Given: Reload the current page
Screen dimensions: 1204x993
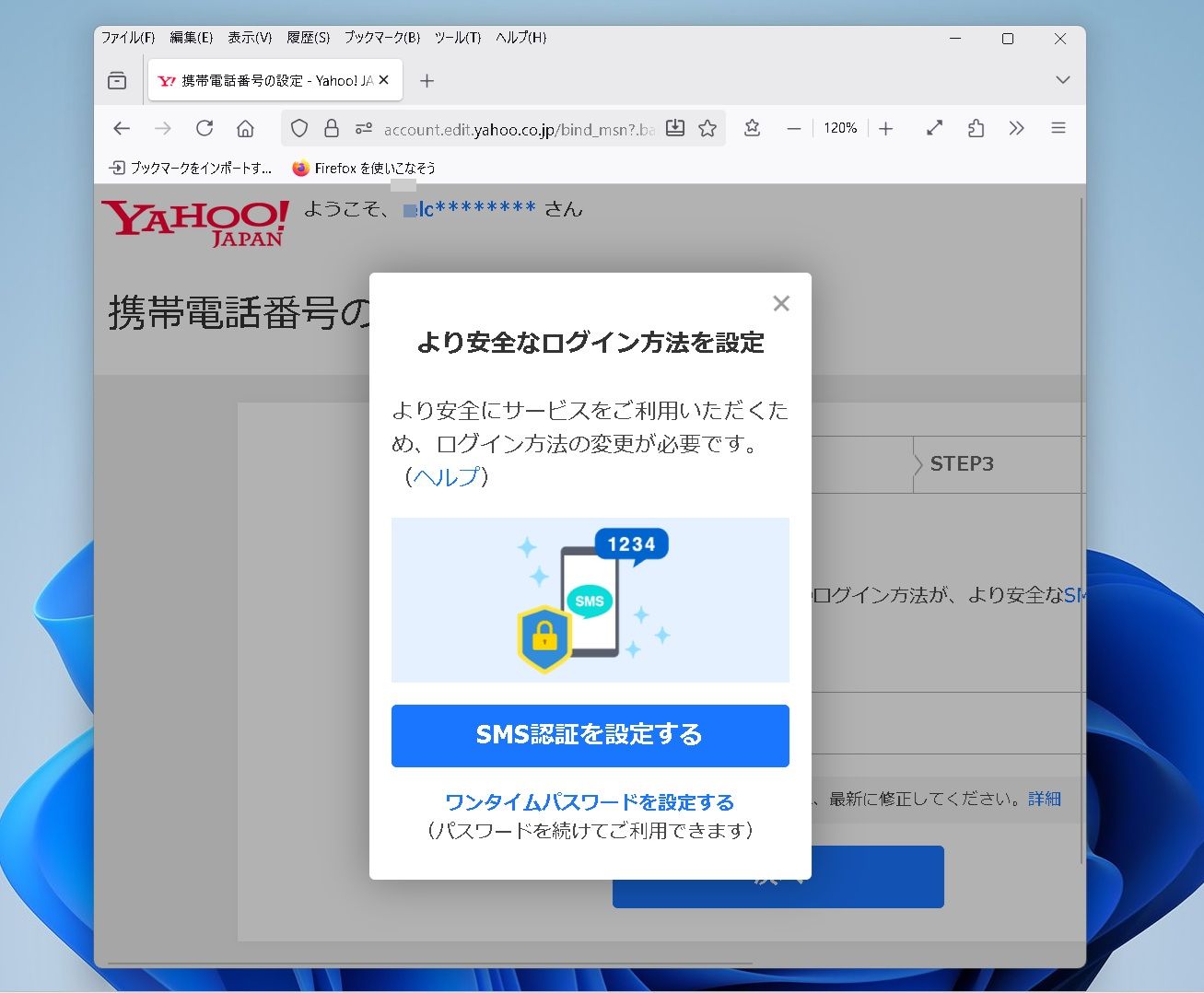Looking at the screenshot, I should (x=205, y=129).
